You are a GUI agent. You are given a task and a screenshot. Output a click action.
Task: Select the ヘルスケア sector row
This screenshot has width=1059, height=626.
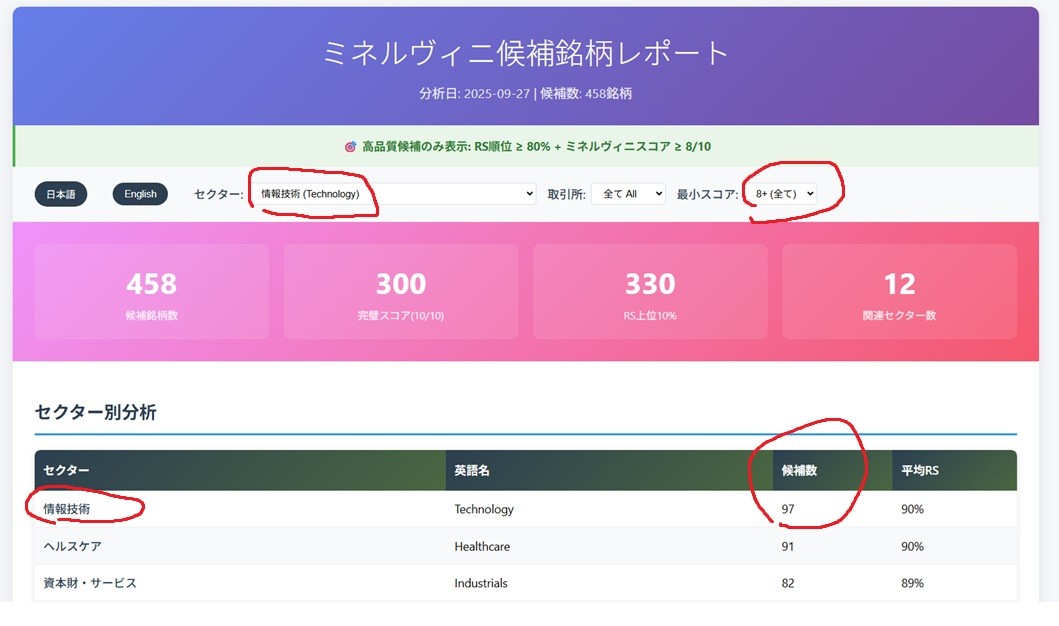point(72,547)
